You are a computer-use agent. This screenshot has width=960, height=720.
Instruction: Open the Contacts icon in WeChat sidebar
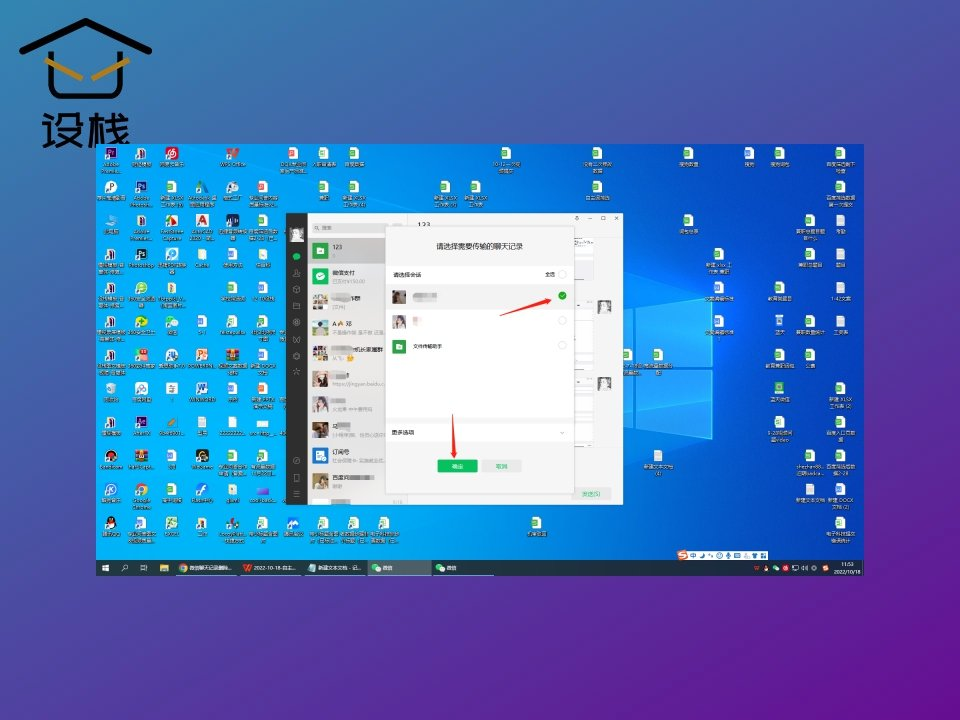tap(296, 273)
